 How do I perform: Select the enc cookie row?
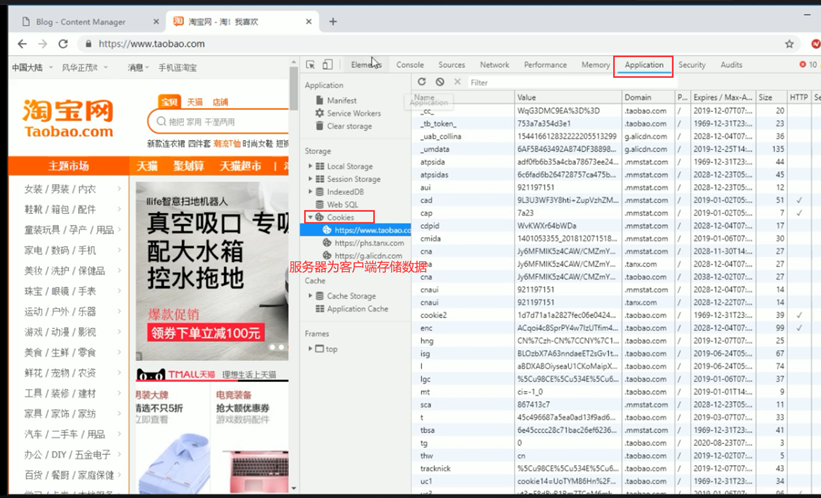pos(616,328)
